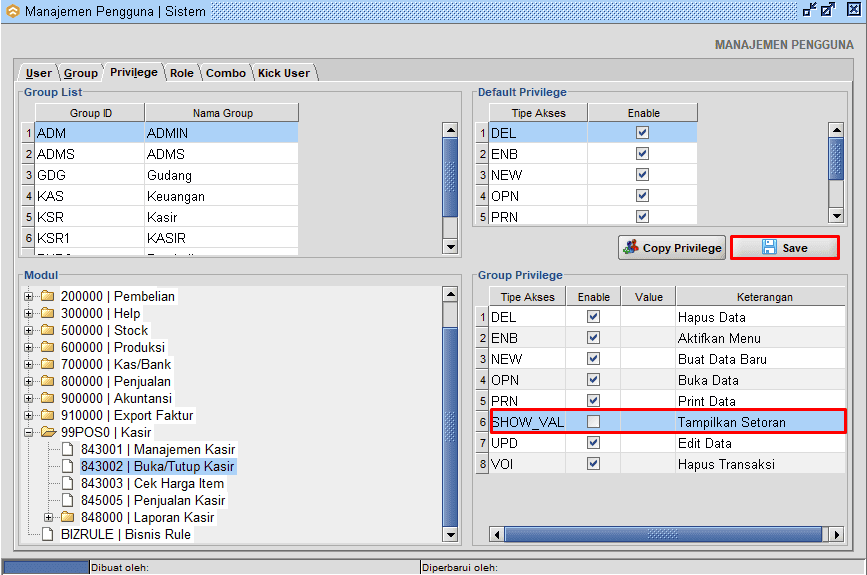Expand the 500000 Stock tree node
This screenshot has width=867, height=575.
(x=28, y=331)
